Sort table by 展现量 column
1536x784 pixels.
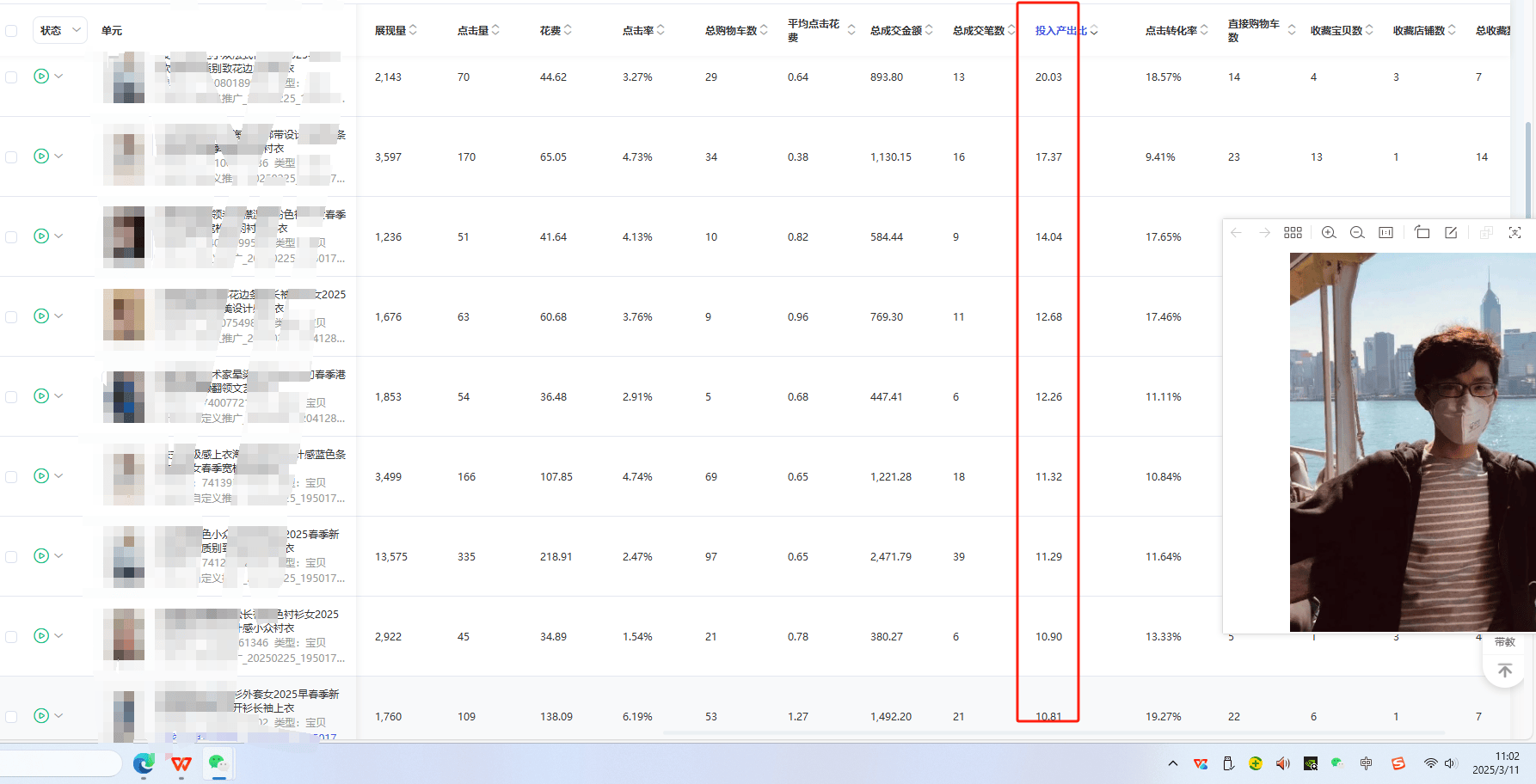click(396, 31)
